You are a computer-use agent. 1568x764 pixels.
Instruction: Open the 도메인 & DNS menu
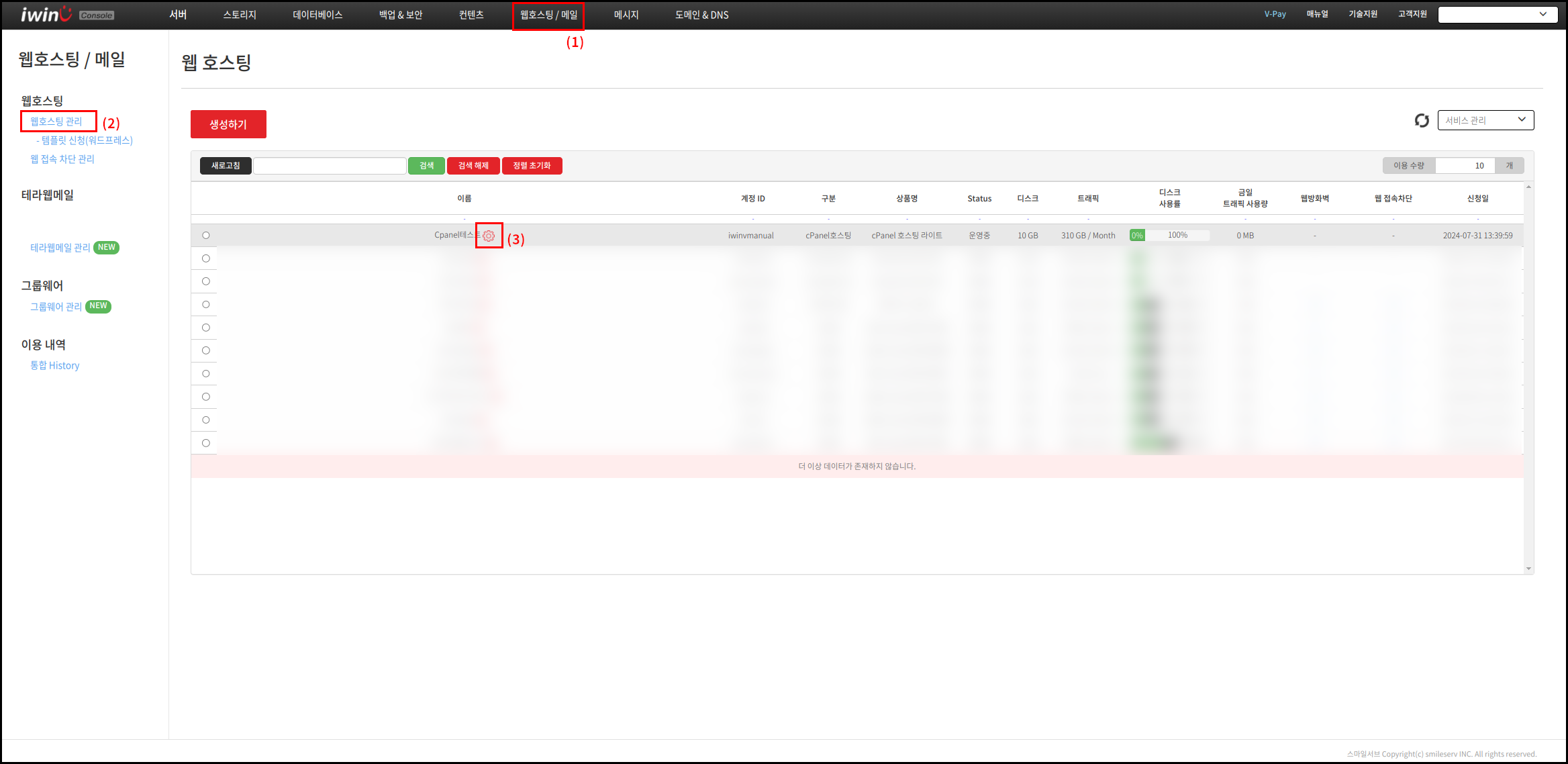click(701, 15)
